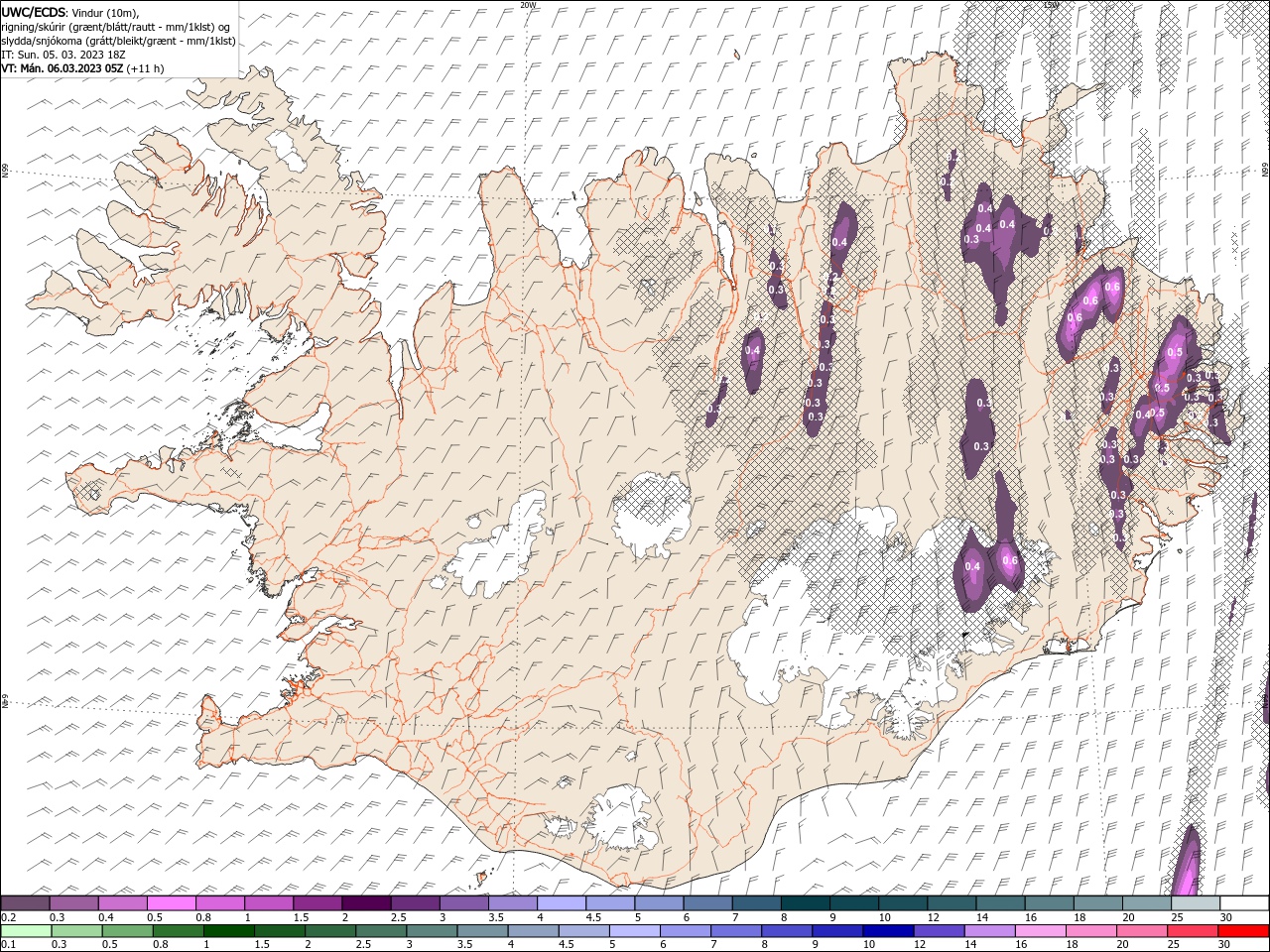
Task: Select upper legend swatch between 6 and 7
Action: (x=708, y=903)
